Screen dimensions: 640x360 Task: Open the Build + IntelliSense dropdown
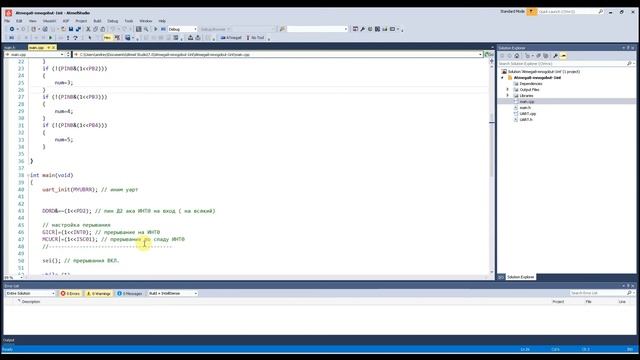pos(173,293)
